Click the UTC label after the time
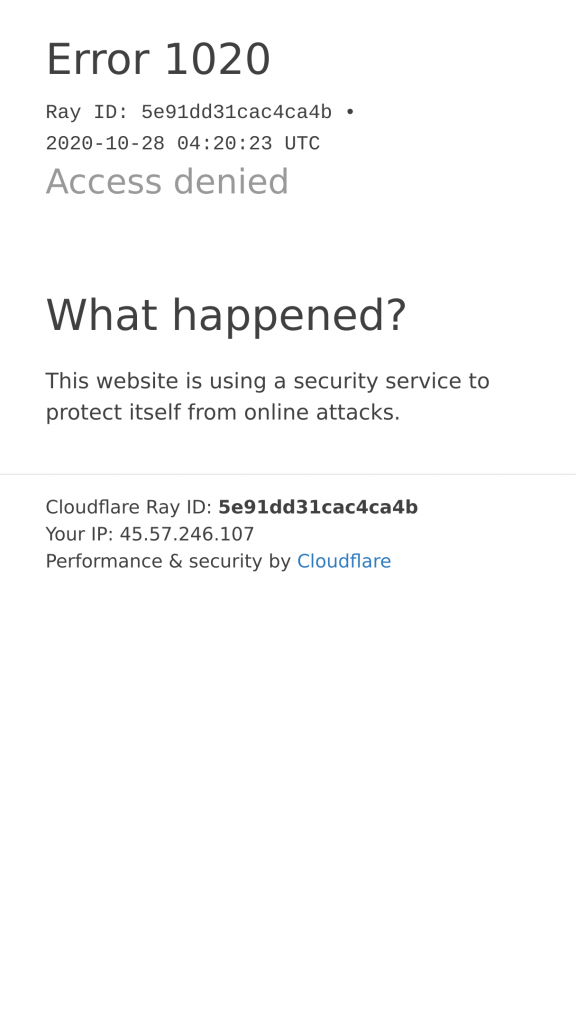The width and height of the screenshot is (576, 1024). (302, 144)
